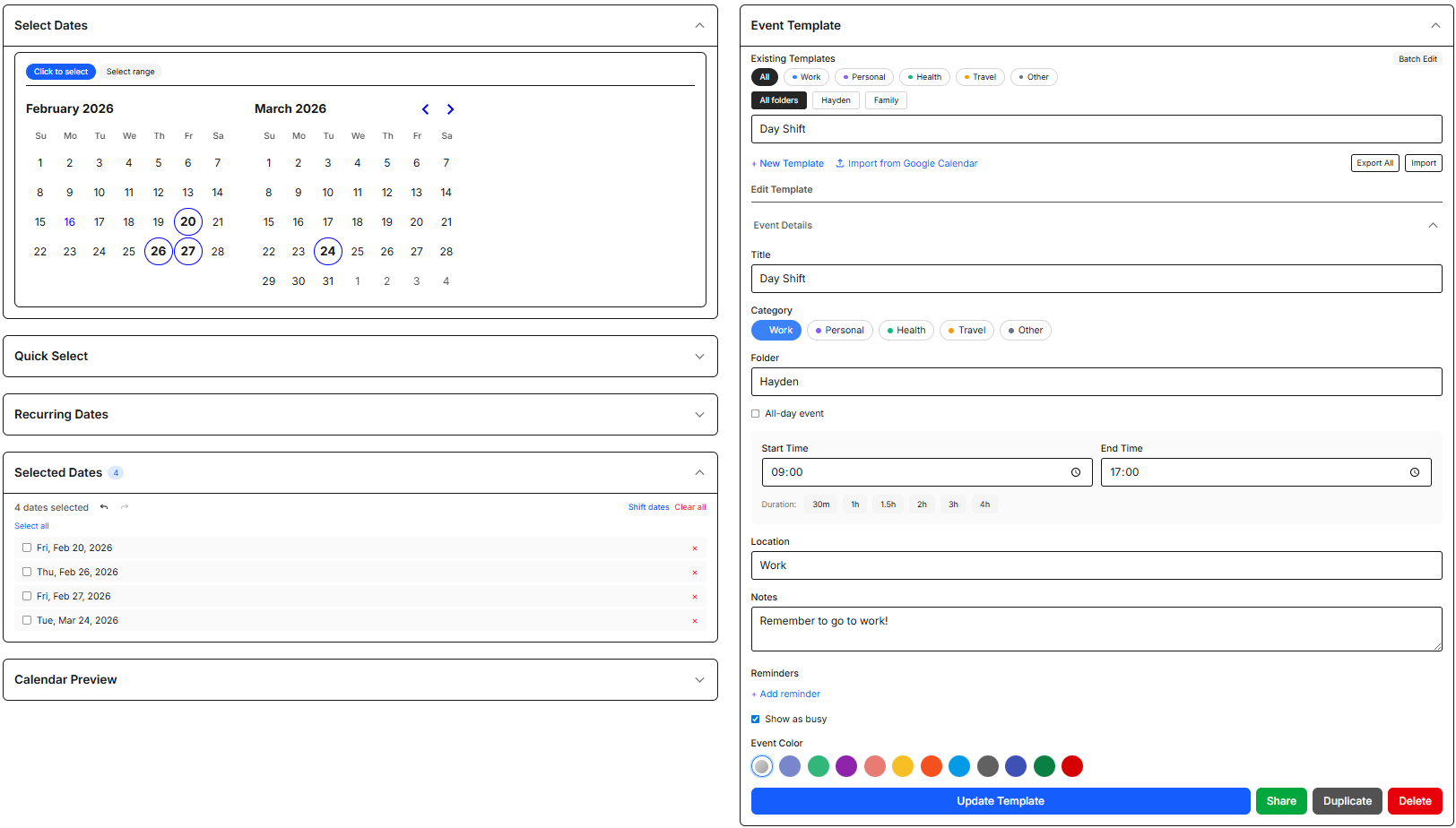Switch to the Family folder tab

[x=885, y=99]
